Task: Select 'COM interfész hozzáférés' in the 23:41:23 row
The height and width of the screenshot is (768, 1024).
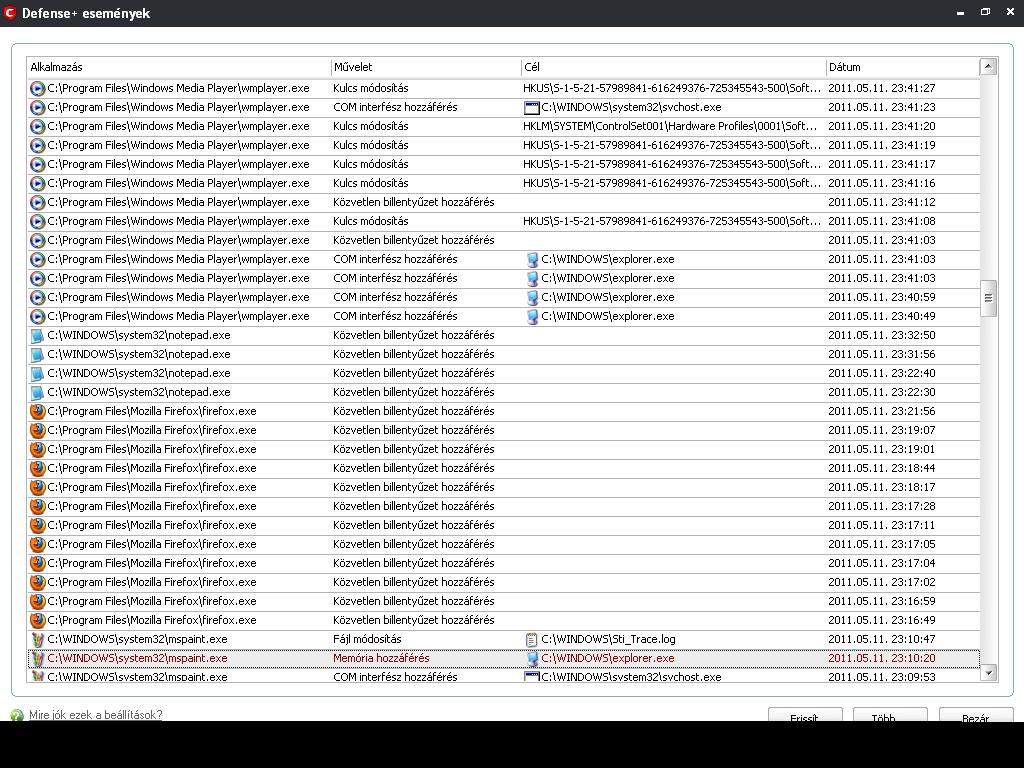Action: (x=395, y=107)
